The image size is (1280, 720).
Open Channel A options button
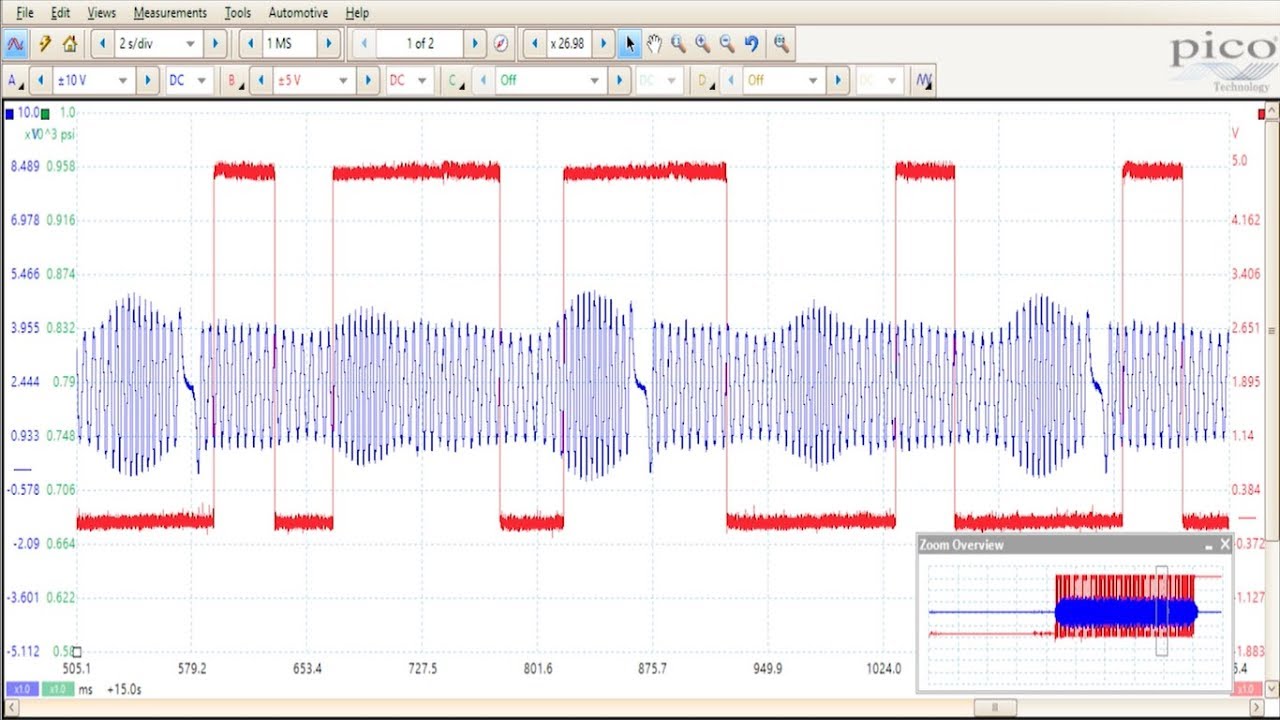pyautogui.click(x=14, y=80)
